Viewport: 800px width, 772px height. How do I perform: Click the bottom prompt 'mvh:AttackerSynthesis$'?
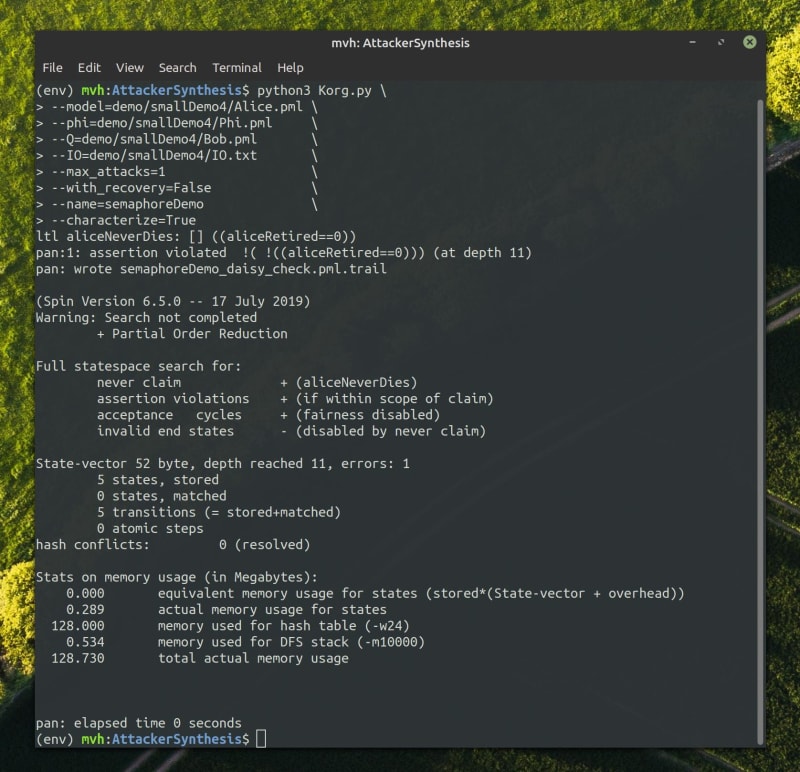tap(165, 740)
